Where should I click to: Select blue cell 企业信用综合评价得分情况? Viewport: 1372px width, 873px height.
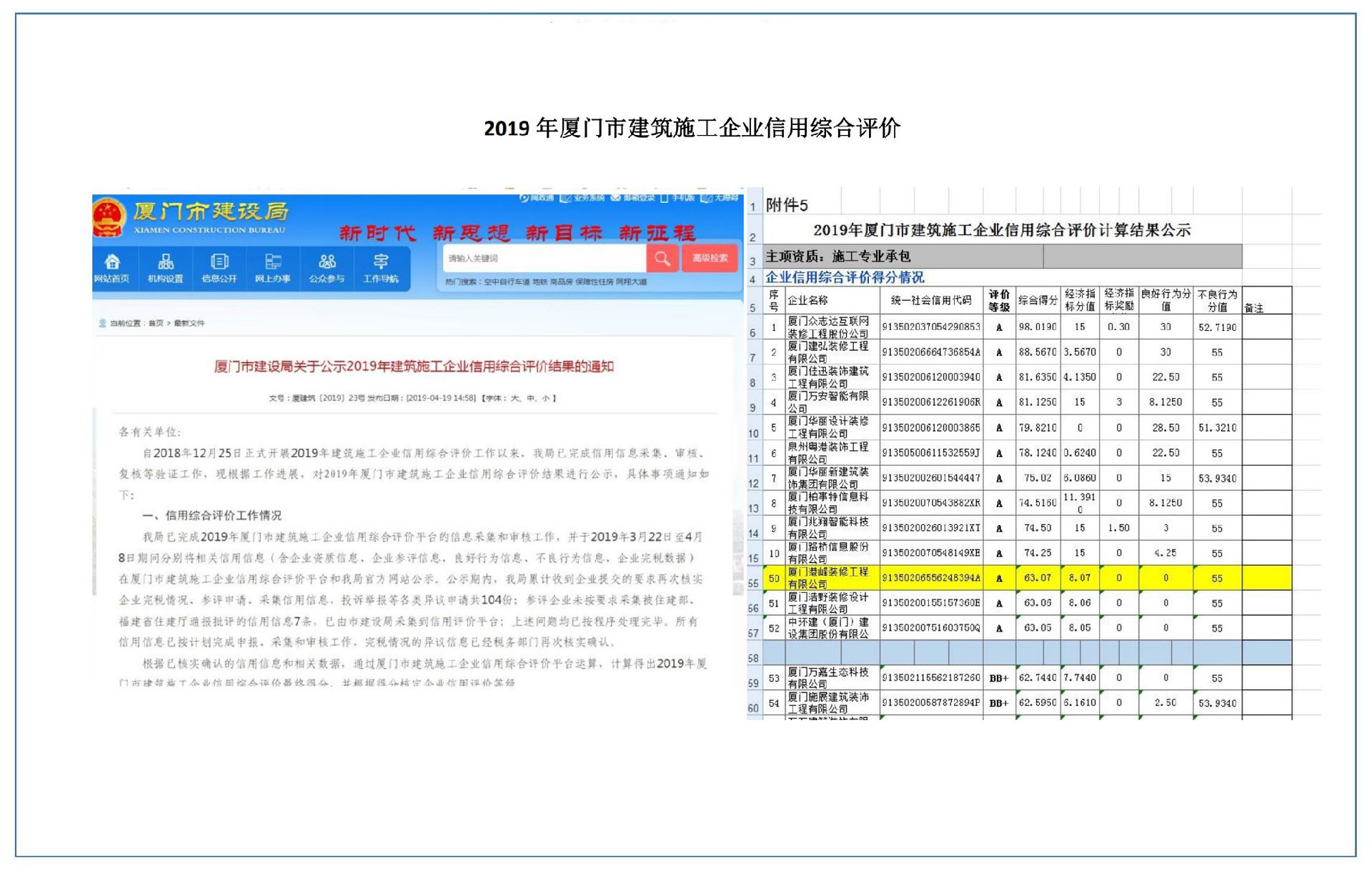pyautogui.click(x=845, y=277)
